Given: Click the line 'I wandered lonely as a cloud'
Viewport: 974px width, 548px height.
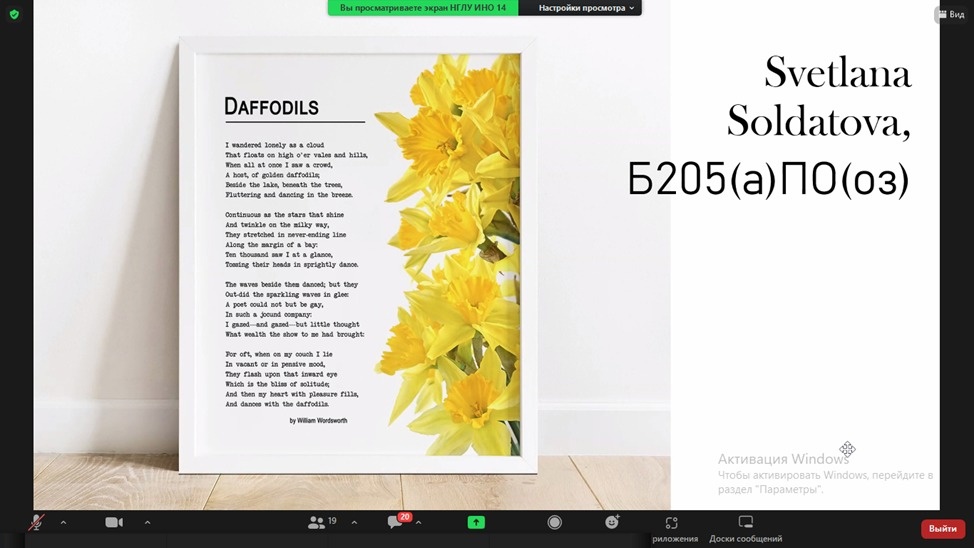Looking at the screenshot, I should (x=275, y=145).
